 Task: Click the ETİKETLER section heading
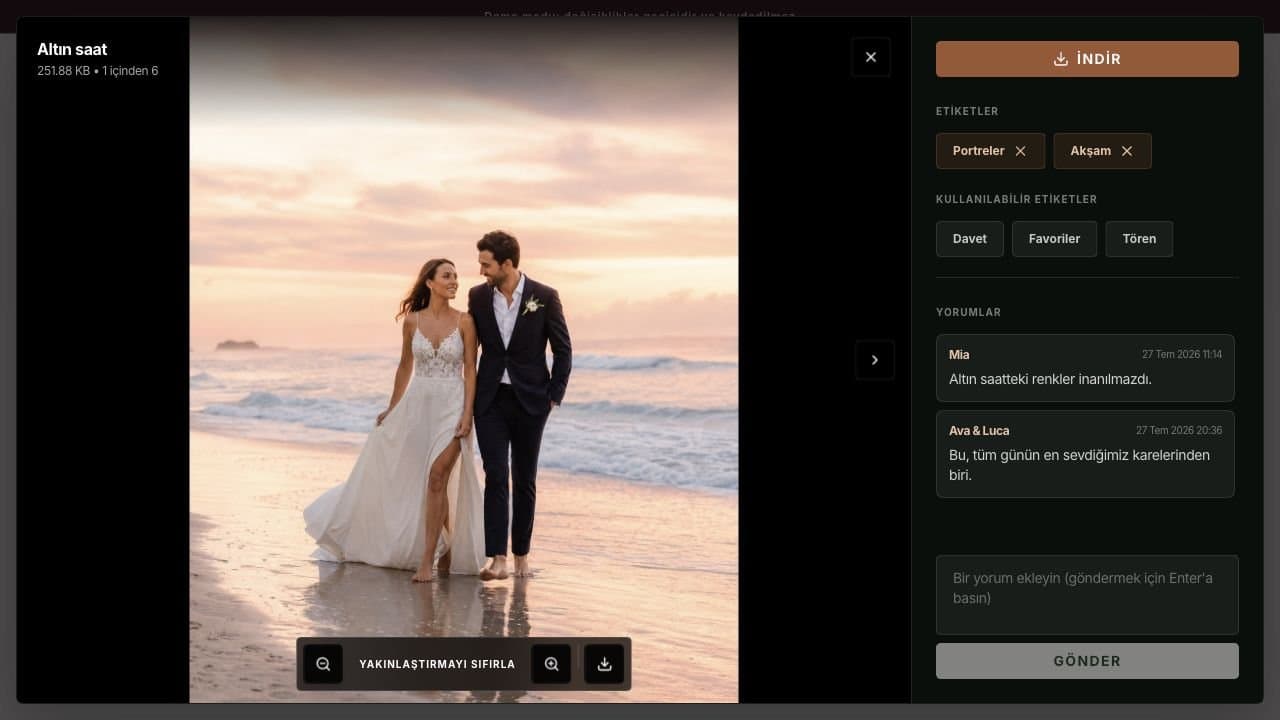point(967,111)
